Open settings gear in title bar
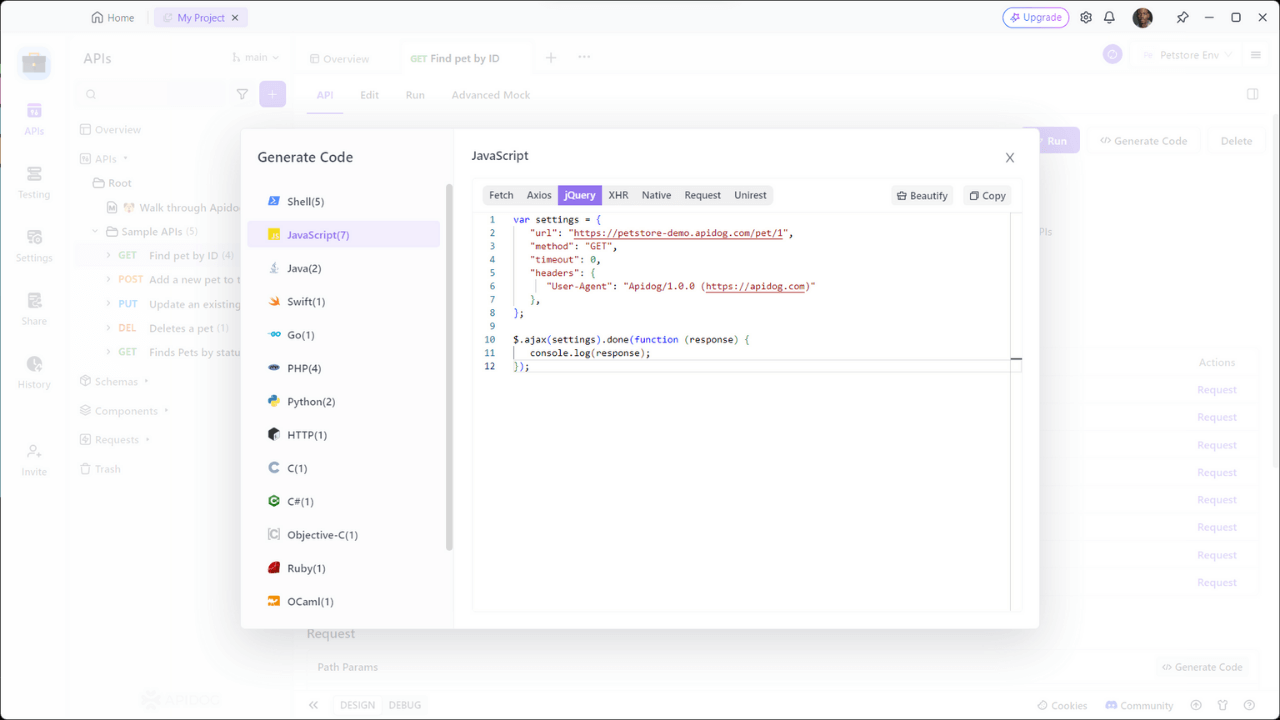This screenshot has width=1280, height=720. 1086,18
